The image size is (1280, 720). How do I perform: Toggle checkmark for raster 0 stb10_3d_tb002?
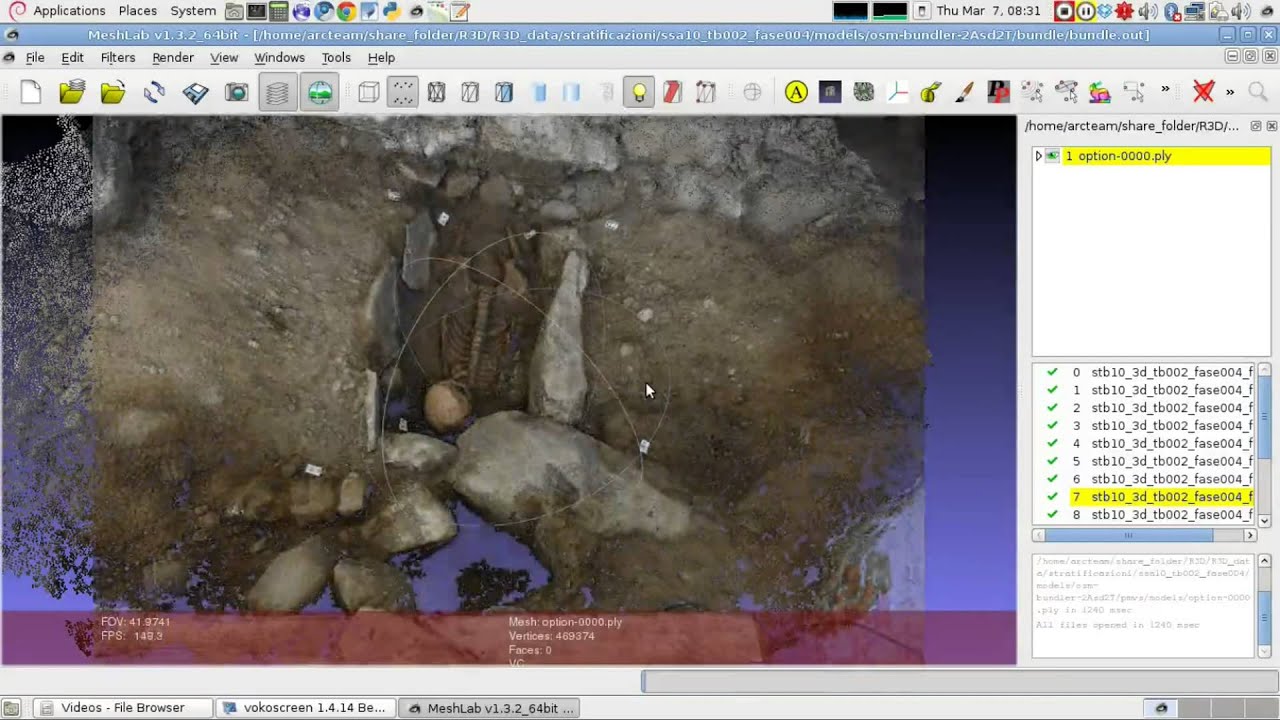pyautogui.click(x=1052, y=372)
